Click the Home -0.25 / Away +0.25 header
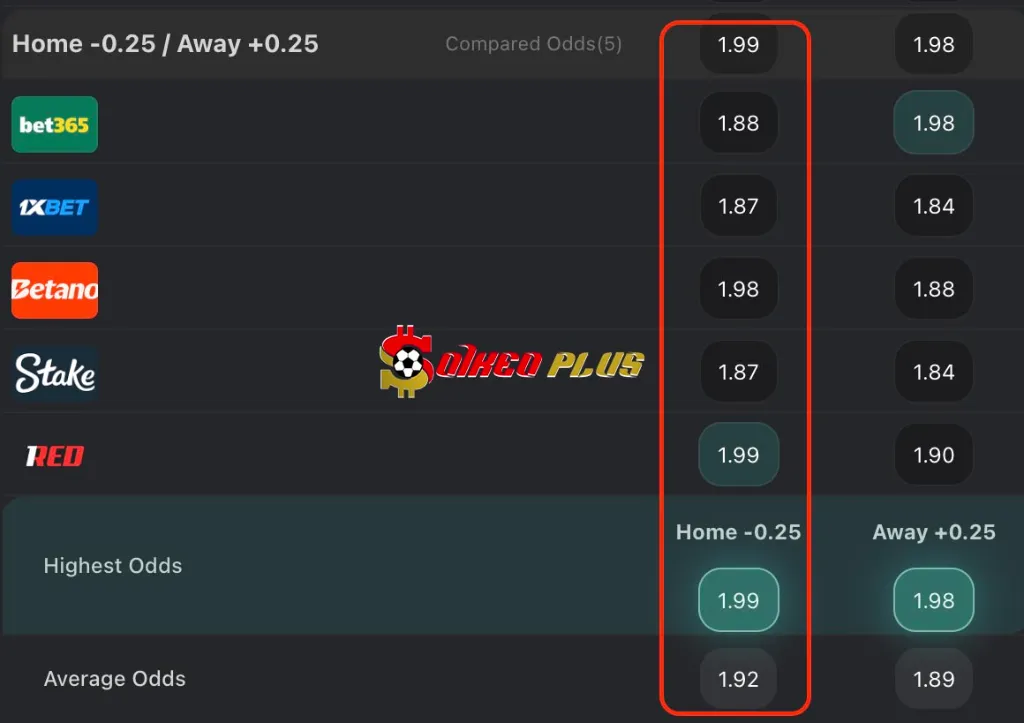This screenshot has height=723, width=1024. pyautogui.click(x=165, y=44)
